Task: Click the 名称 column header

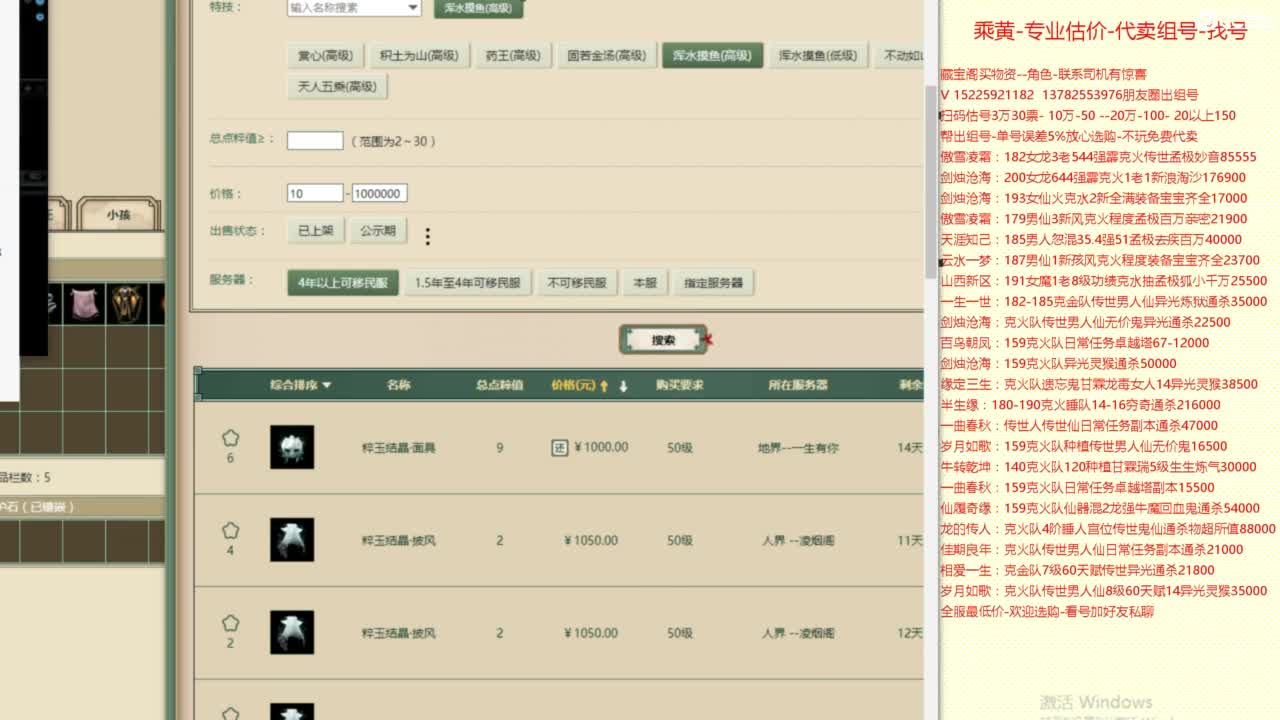Action: coord(398,385)
